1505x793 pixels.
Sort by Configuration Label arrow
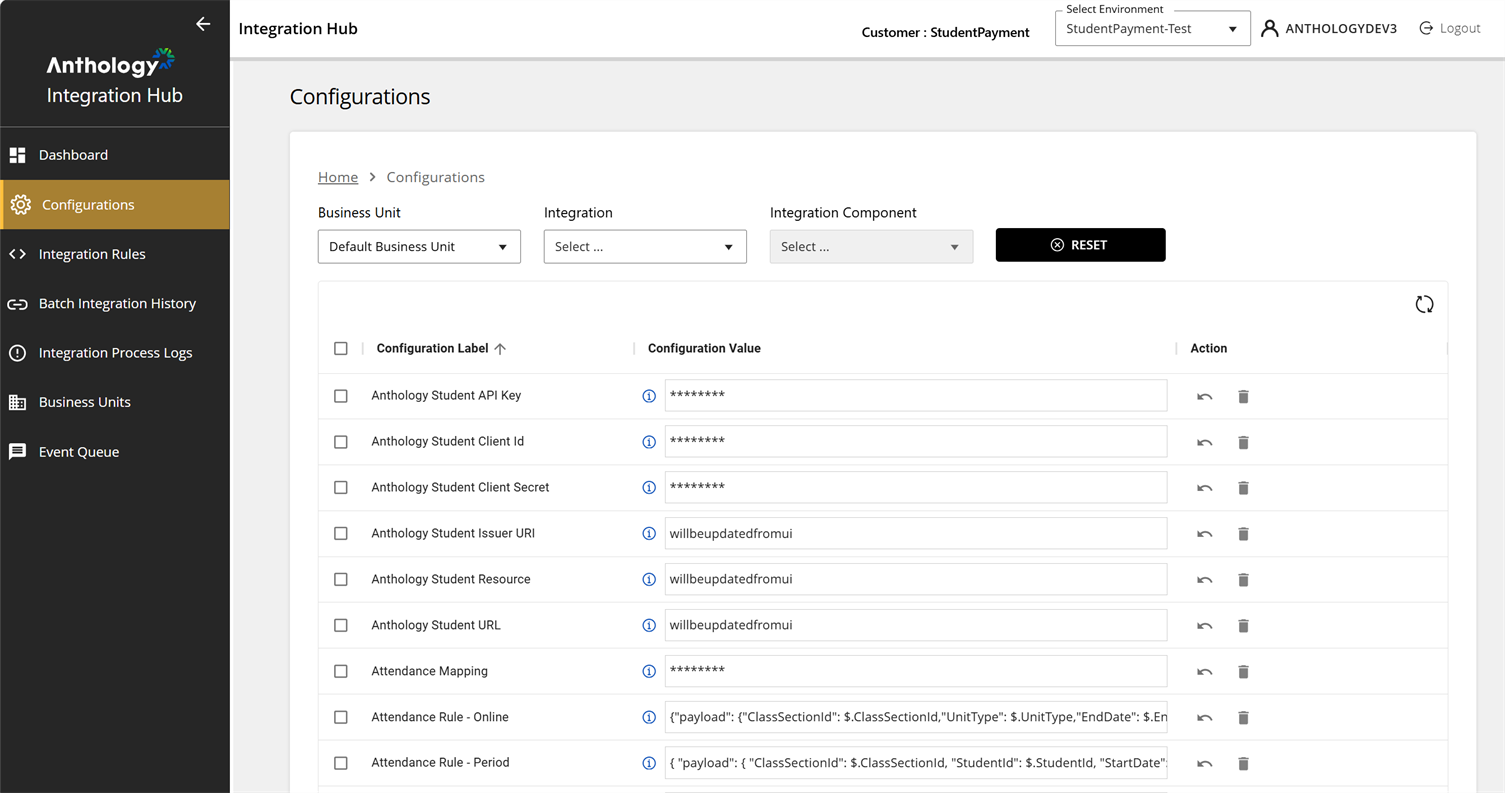tap(500, 349)
